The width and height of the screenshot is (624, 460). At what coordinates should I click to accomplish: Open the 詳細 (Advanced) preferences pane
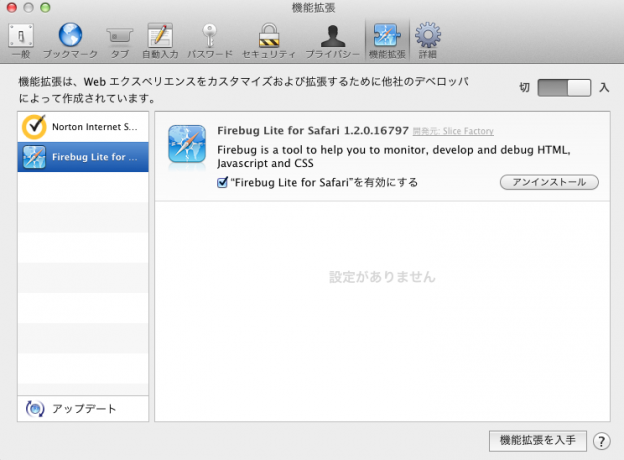[428, 41]
